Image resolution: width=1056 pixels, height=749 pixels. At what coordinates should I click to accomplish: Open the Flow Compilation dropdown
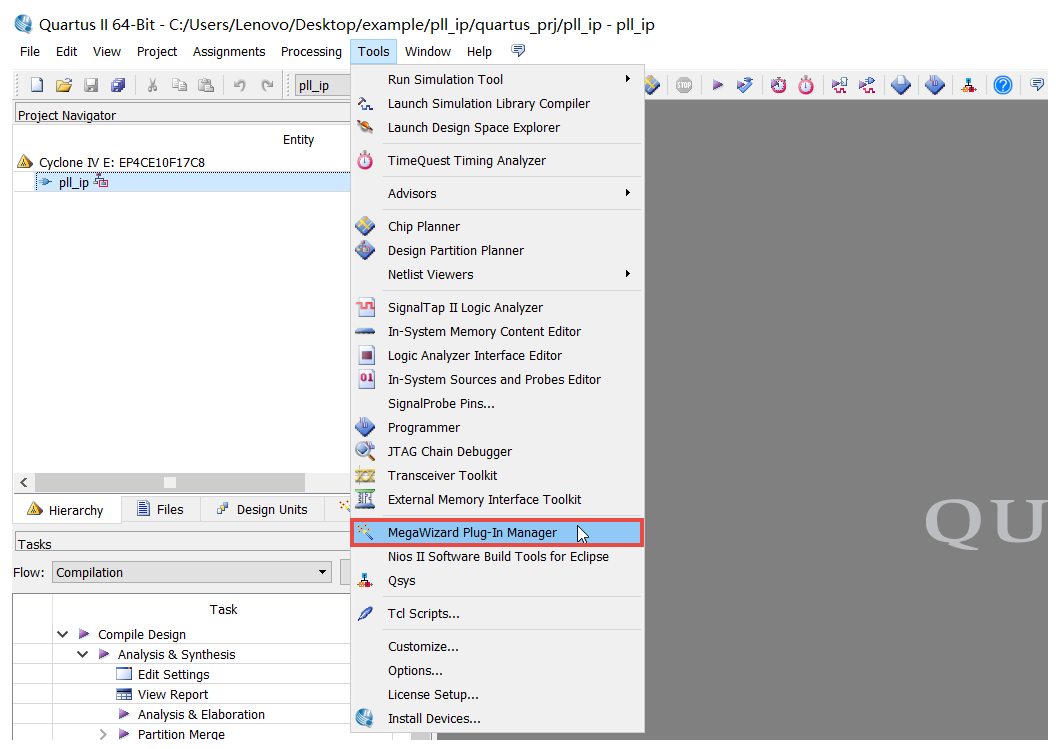192,573
